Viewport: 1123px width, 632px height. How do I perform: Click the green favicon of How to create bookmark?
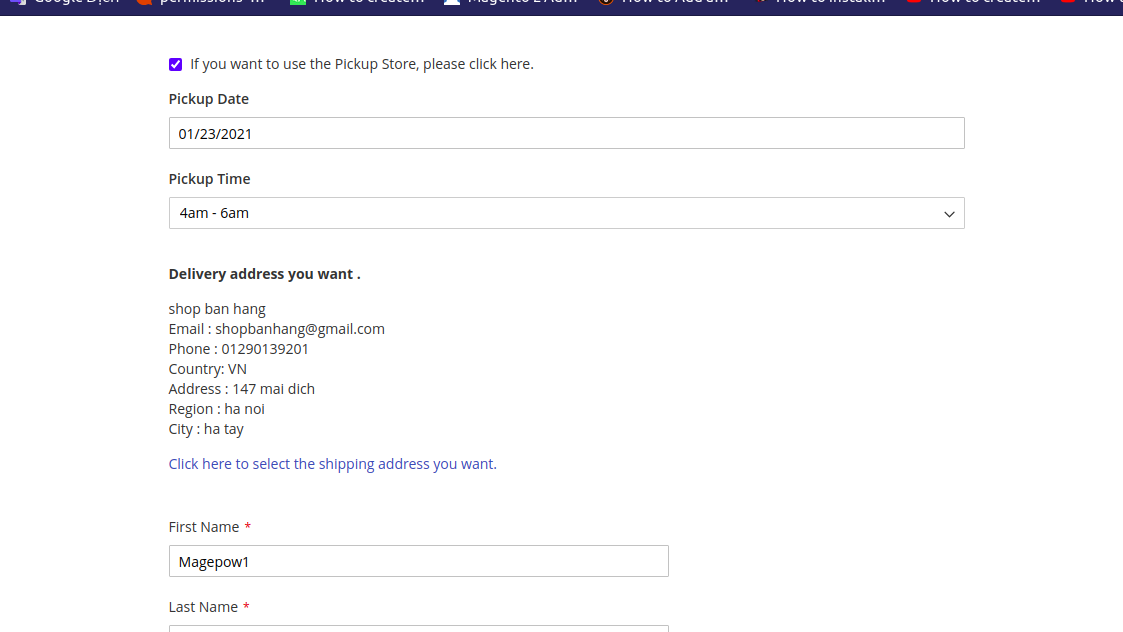click(x=297, y=2)
